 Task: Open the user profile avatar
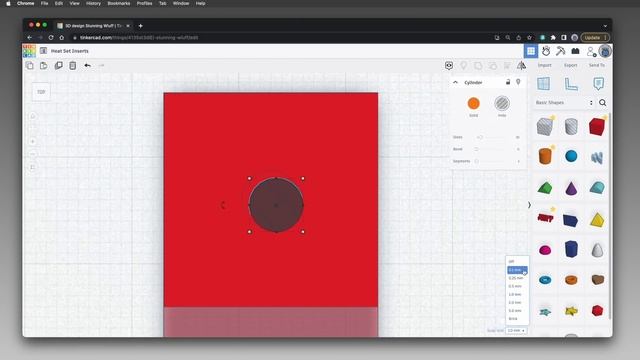click(x=605, y=51)
